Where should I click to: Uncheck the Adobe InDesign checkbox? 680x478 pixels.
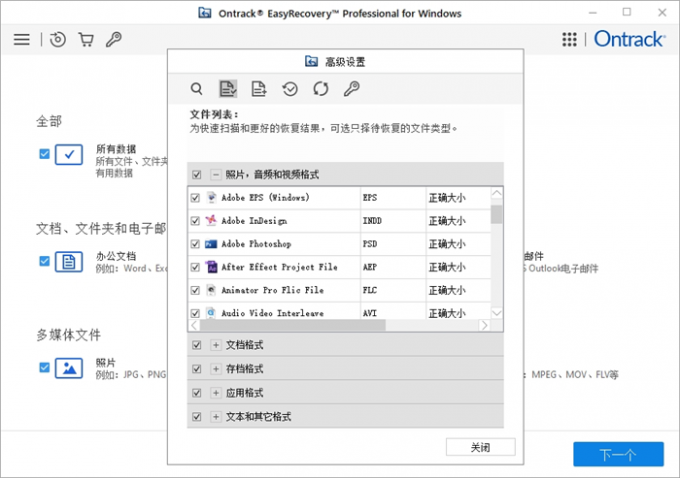195,221
